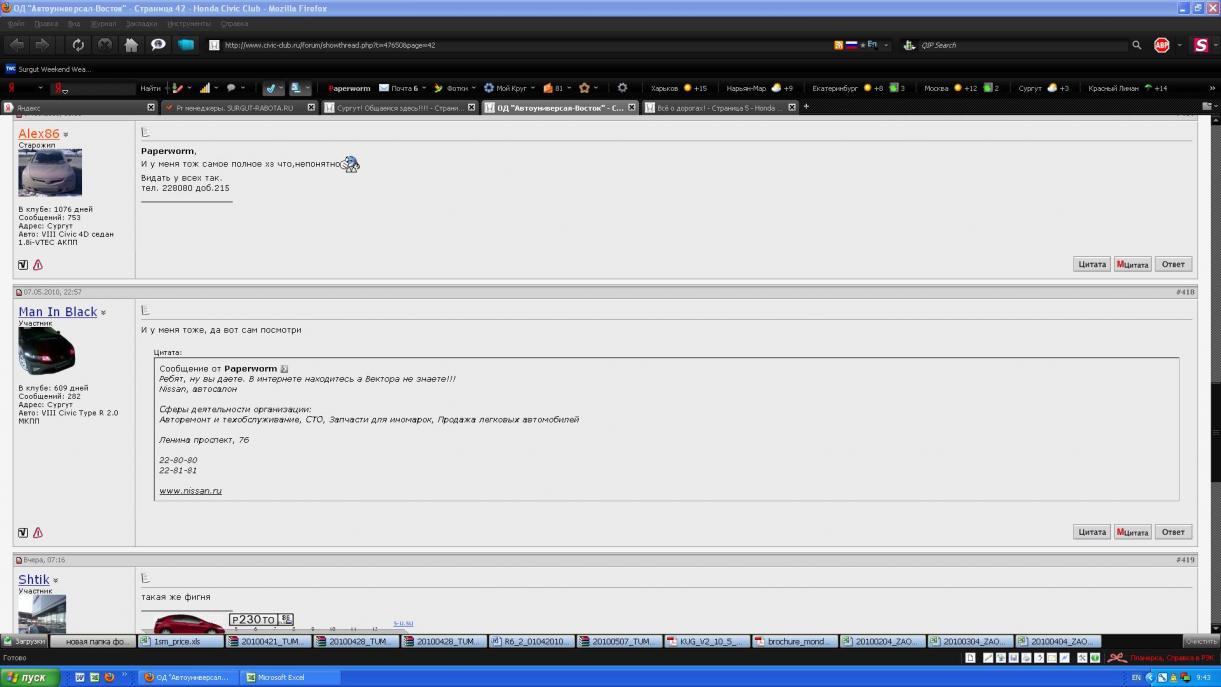The image size is (1221, 687).
Task: Open Yandex bar settings gear icon
Action: [622, 88]
